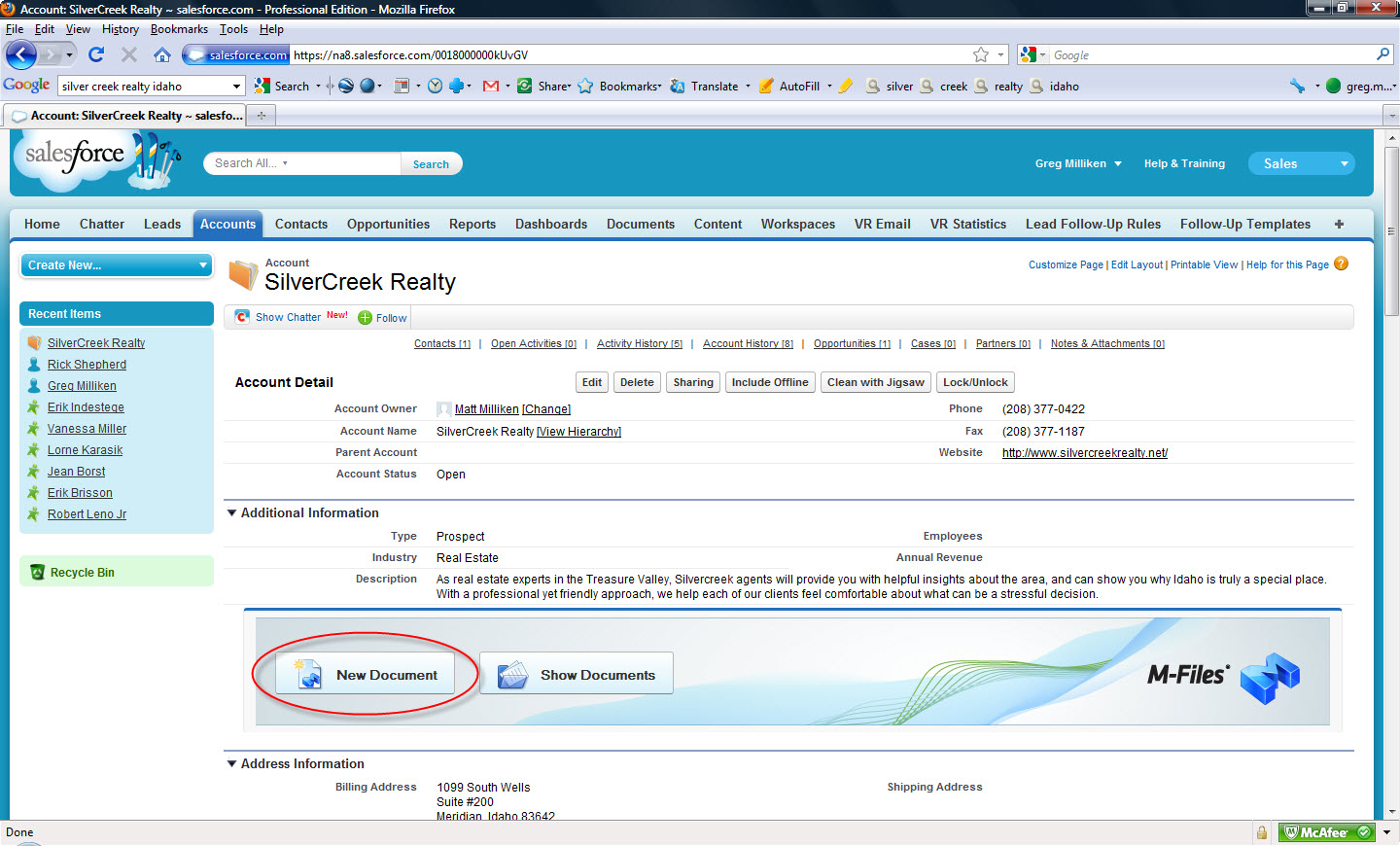Viewport: 1400px width, 846px height.
Task: Click the security padlock in status bar
Action: (1262, 832)
